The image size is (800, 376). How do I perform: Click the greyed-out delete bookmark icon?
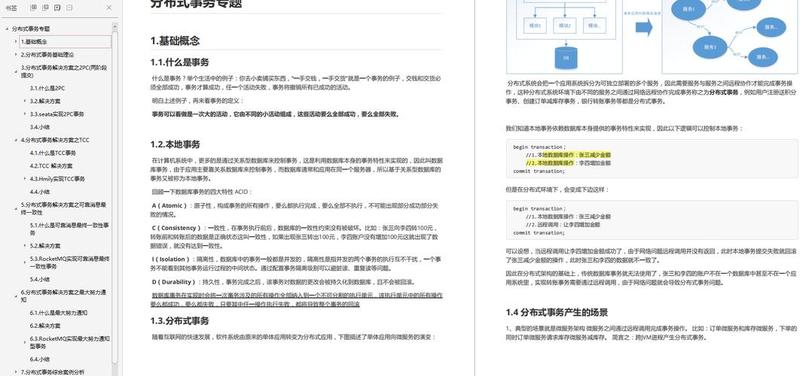(69, 8)
